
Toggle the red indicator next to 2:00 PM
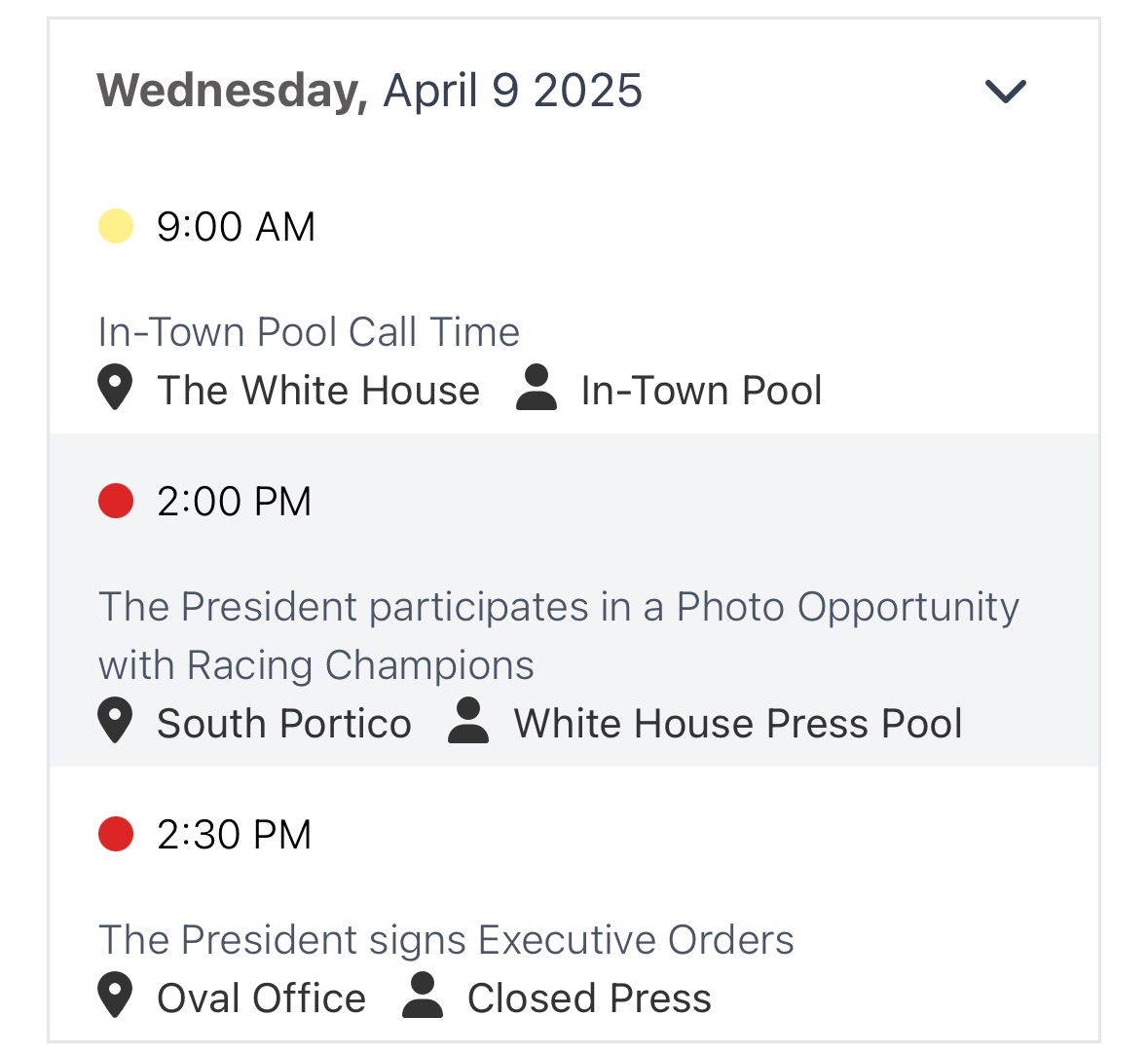coord(114,500)
